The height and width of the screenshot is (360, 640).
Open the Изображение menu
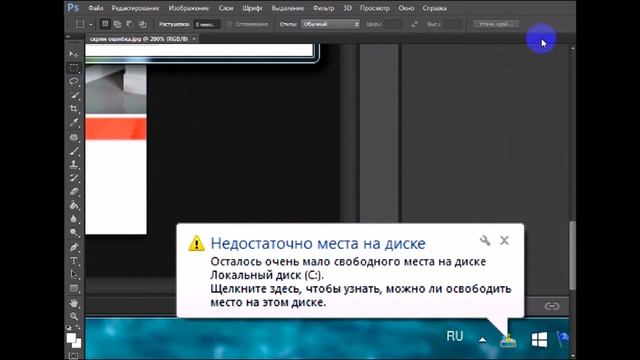tap(189, 8)
